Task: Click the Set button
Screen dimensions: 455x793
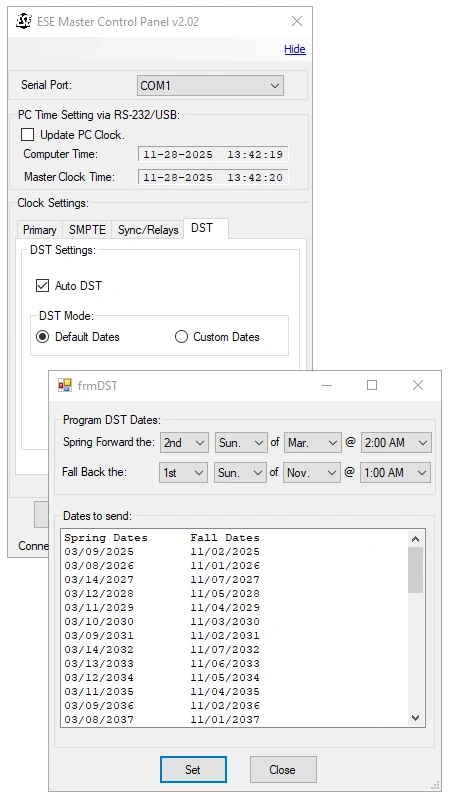Action: [193, 769]
